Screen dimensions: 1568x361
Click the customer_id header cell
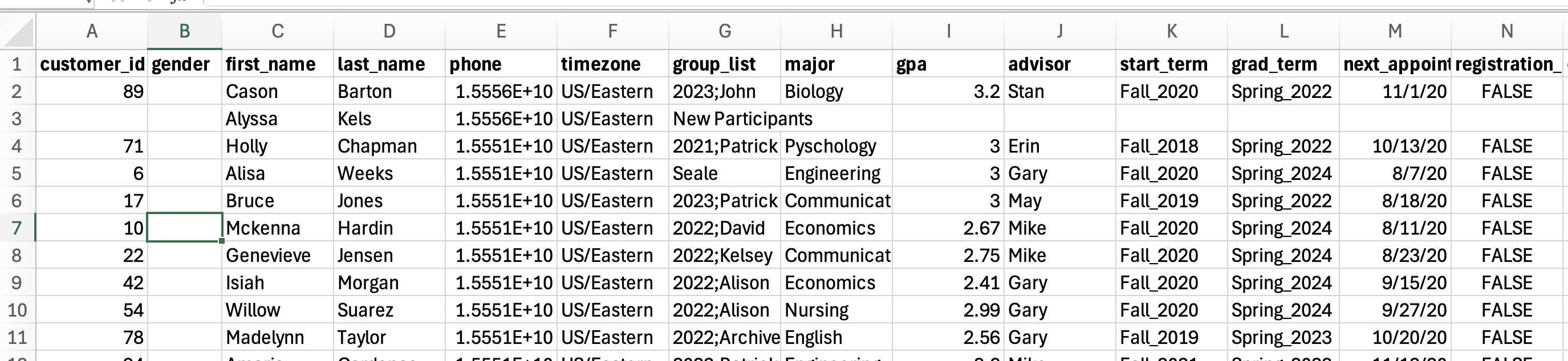92,64
